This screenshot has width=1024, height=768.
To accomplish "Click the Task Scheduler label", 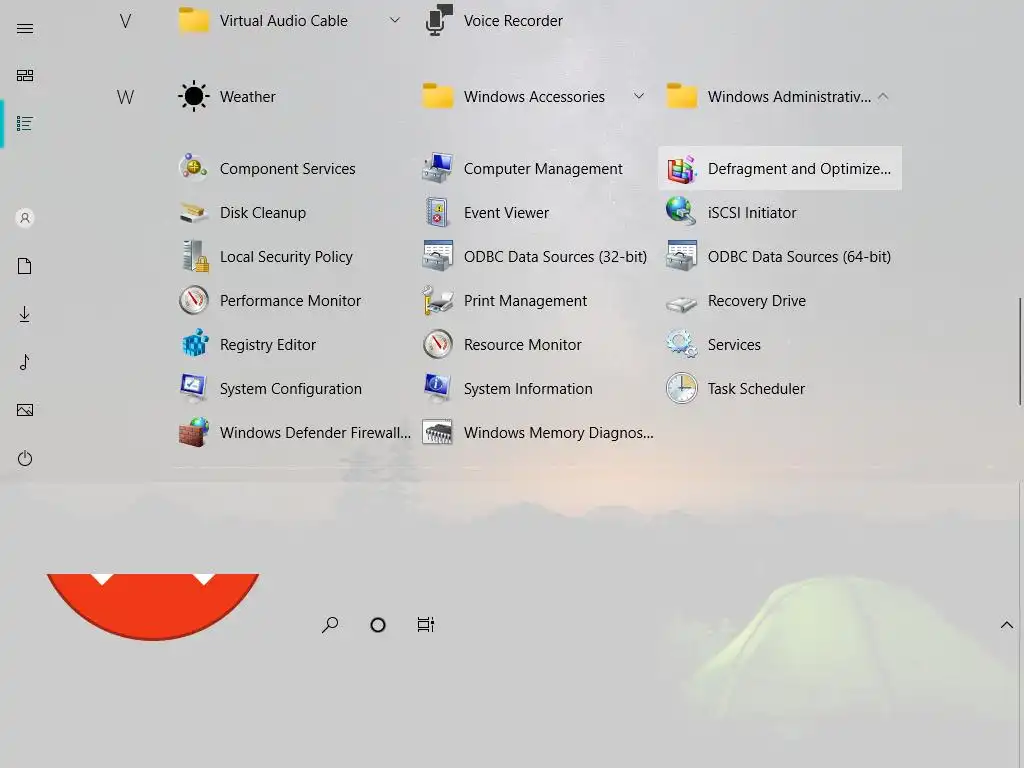I will [x=756, y=389].
